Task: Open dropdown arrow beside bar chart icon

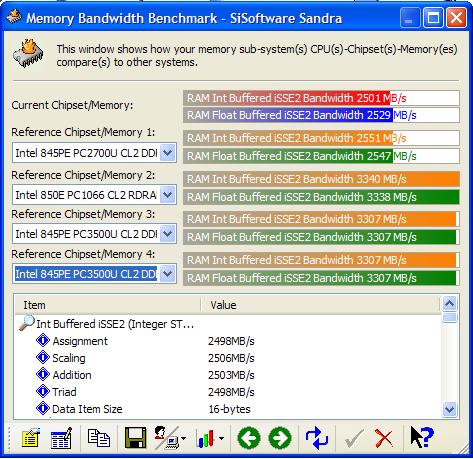Action: tap(222, 439)
